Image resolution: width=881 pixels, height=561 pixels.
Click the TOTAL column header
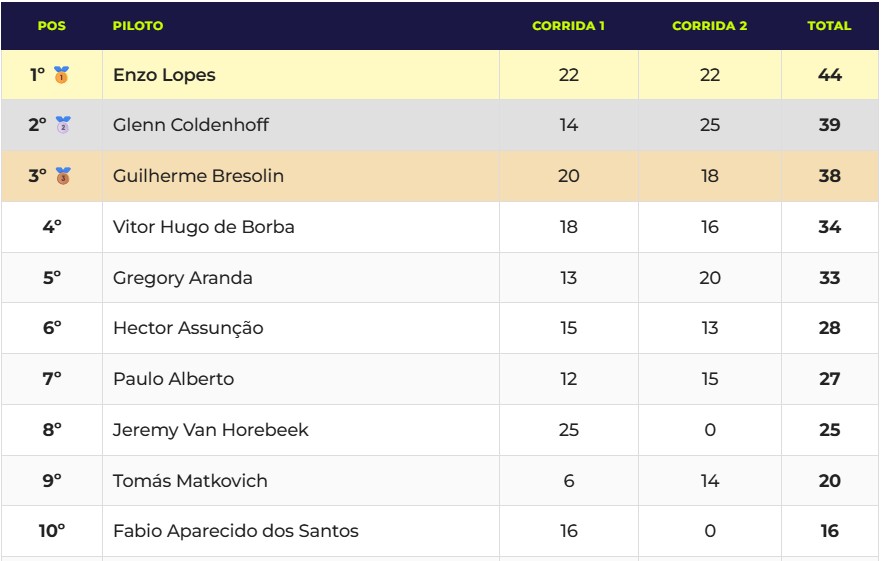tap(829, 26)
